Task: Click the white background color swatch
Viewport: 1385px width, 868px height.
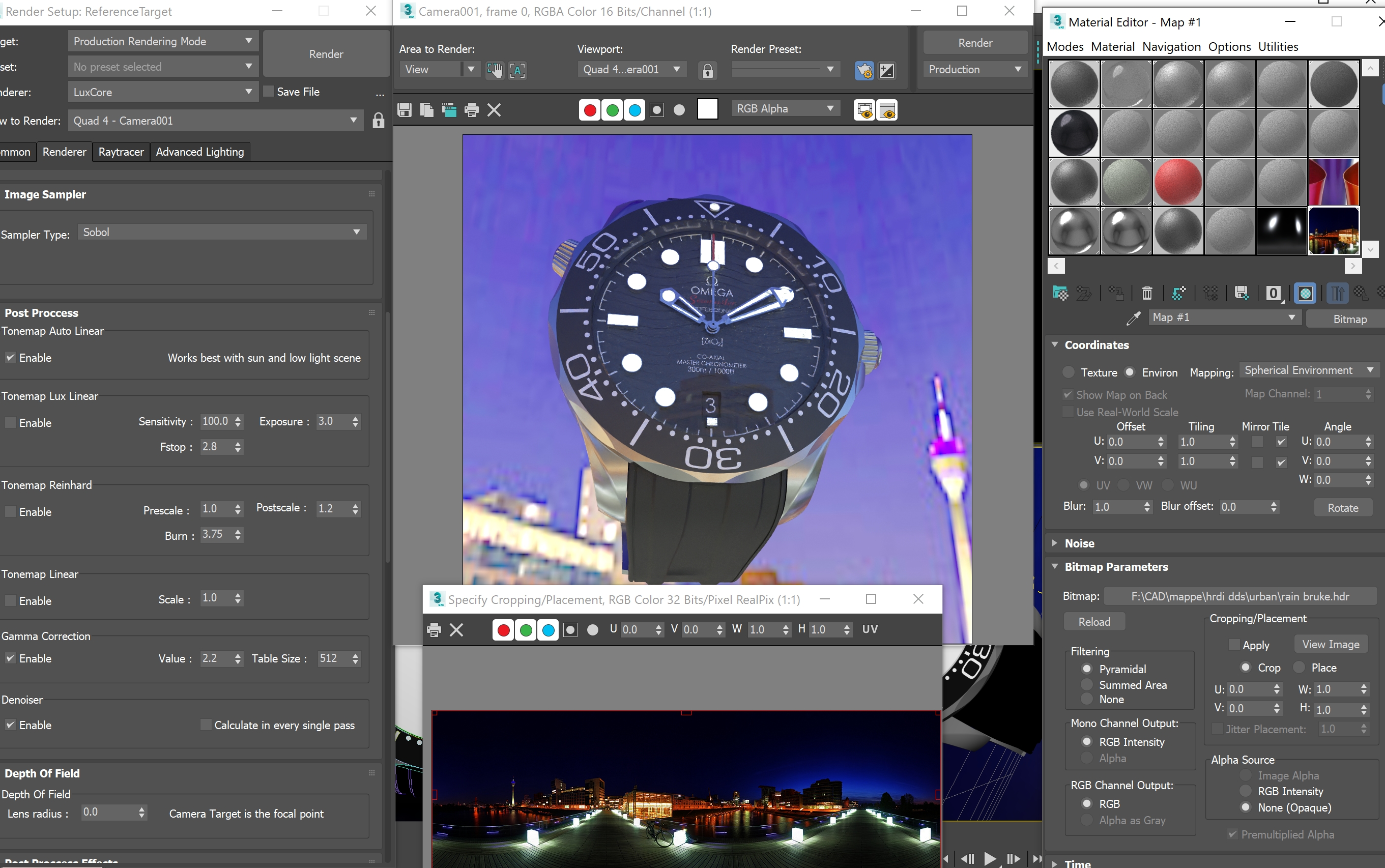Action: pos(708,109)
